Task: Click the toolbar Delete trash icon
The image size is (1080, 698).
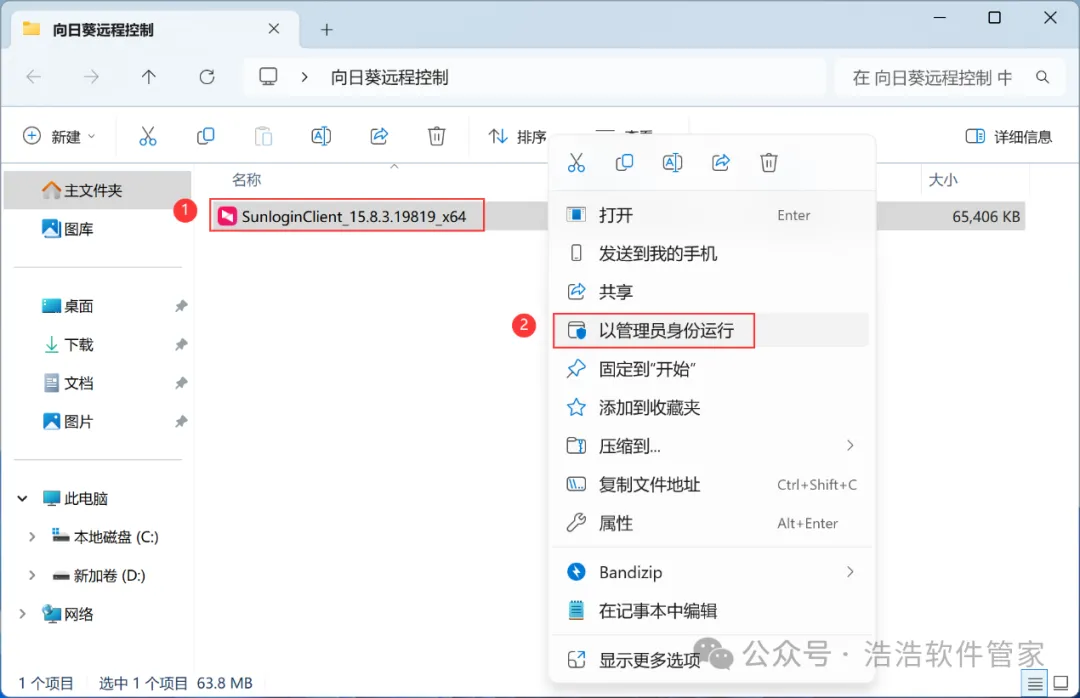Action: click(437, 136)
